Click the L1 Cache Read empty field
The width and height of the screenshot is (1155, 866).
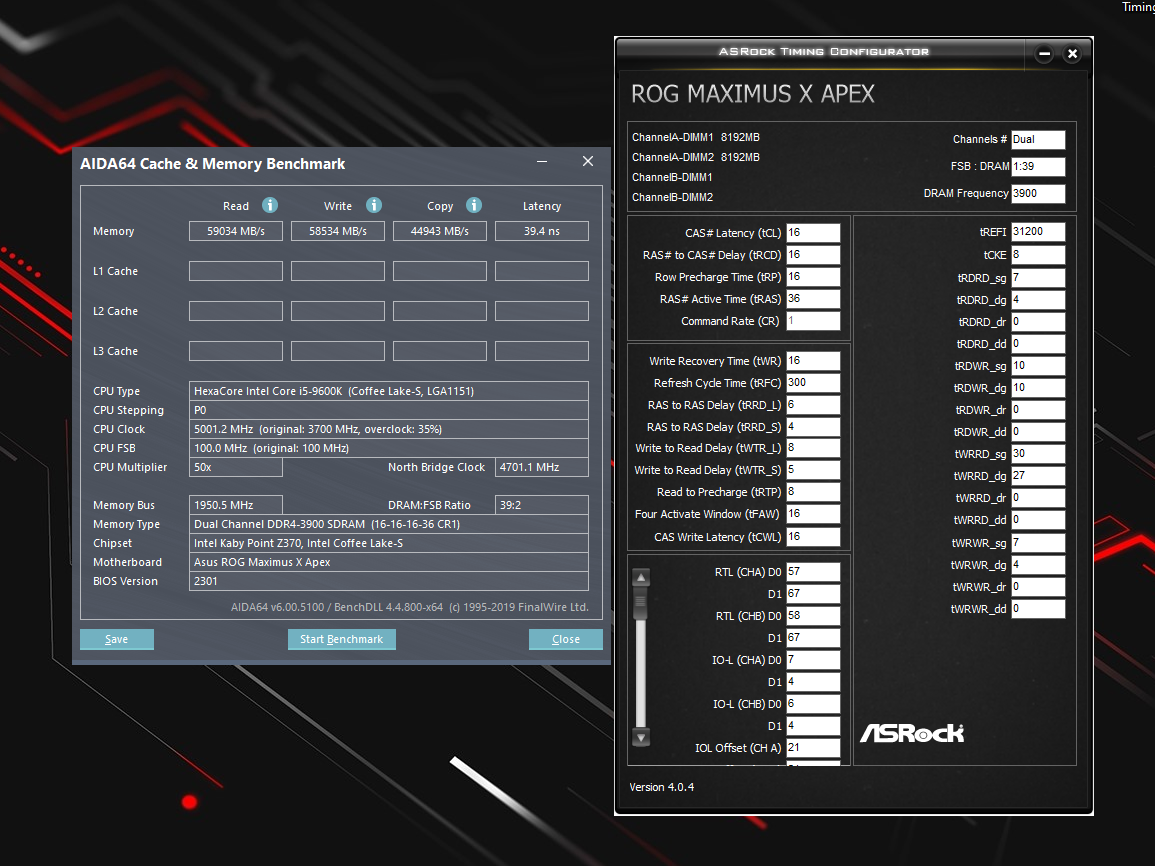[x=236, y=271]
